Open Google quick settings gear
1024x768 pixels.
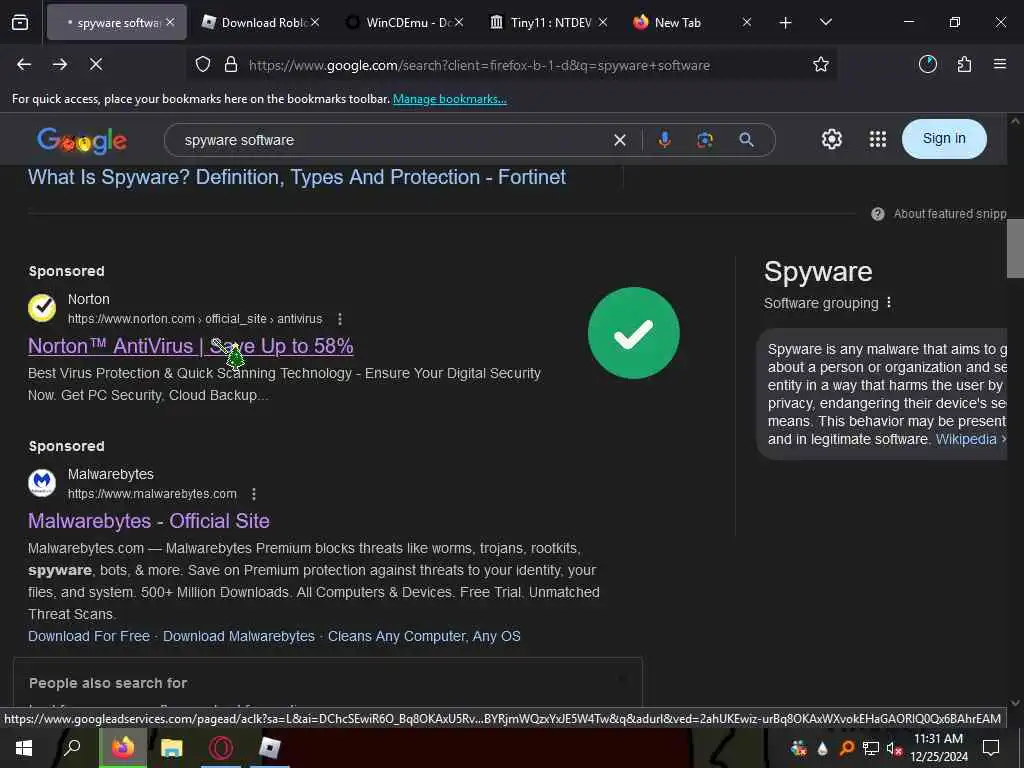831,139
